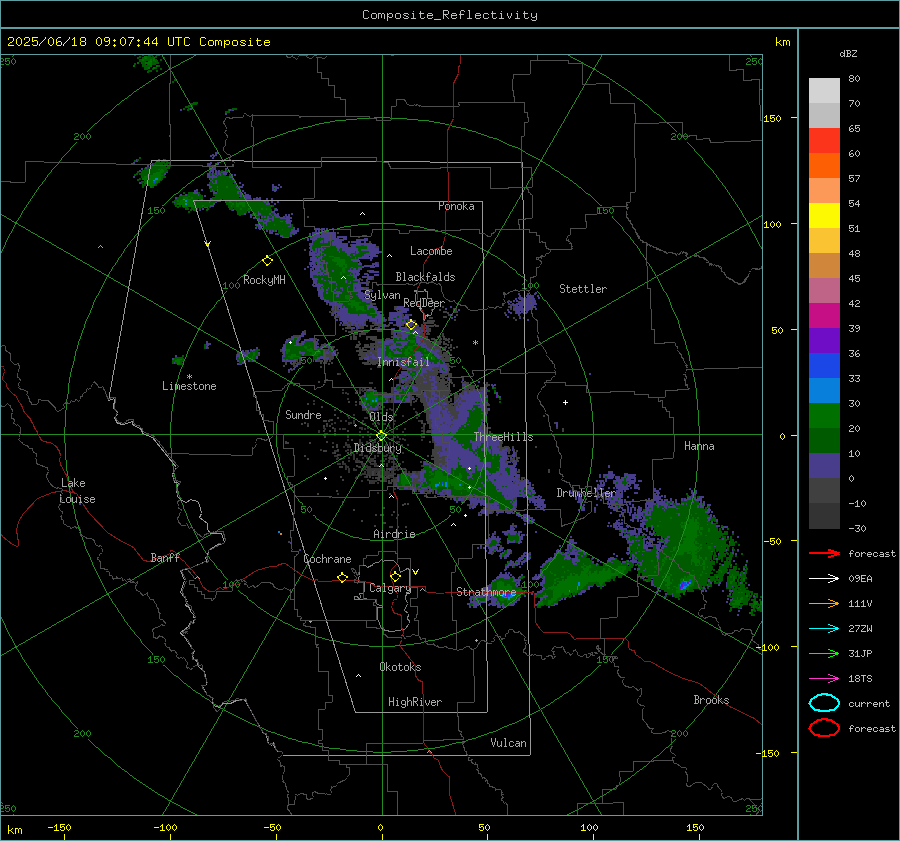
Task: Click the yellow diamond marker near Cochrane
Action: [343, 577]
